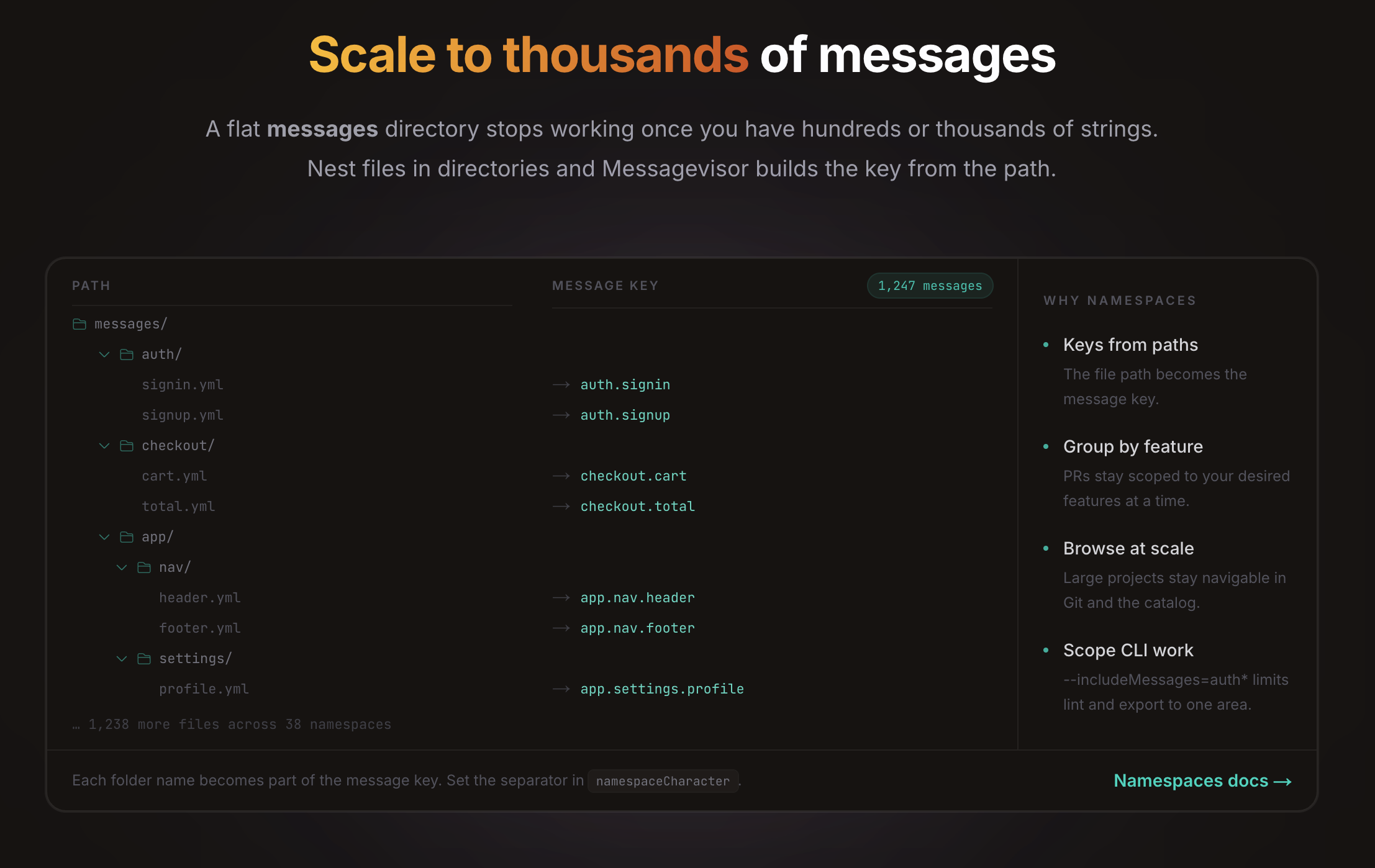Screen dimensions: 1375x868
Task: Click the messages/ root folder icon
Action: [79, 324]
